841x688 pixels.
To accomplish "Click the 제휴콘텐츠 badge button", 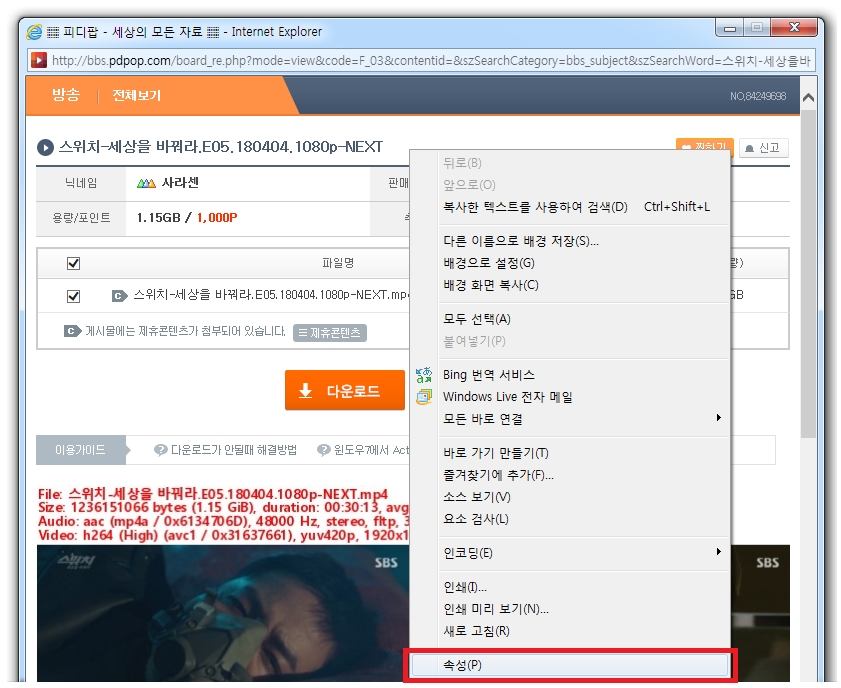I will point(330,333).
